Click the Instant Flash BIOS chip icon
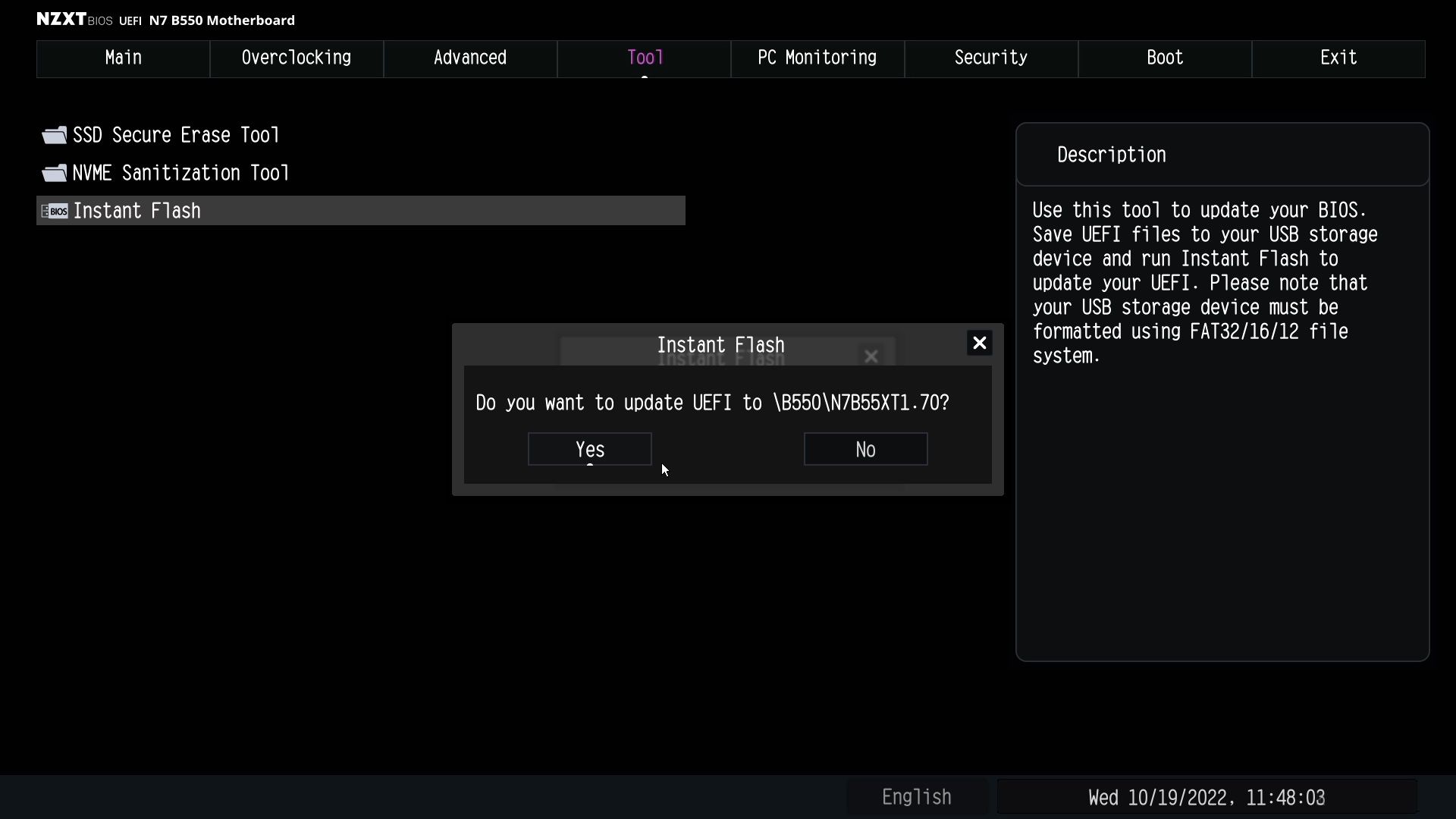 pos(54,211)
